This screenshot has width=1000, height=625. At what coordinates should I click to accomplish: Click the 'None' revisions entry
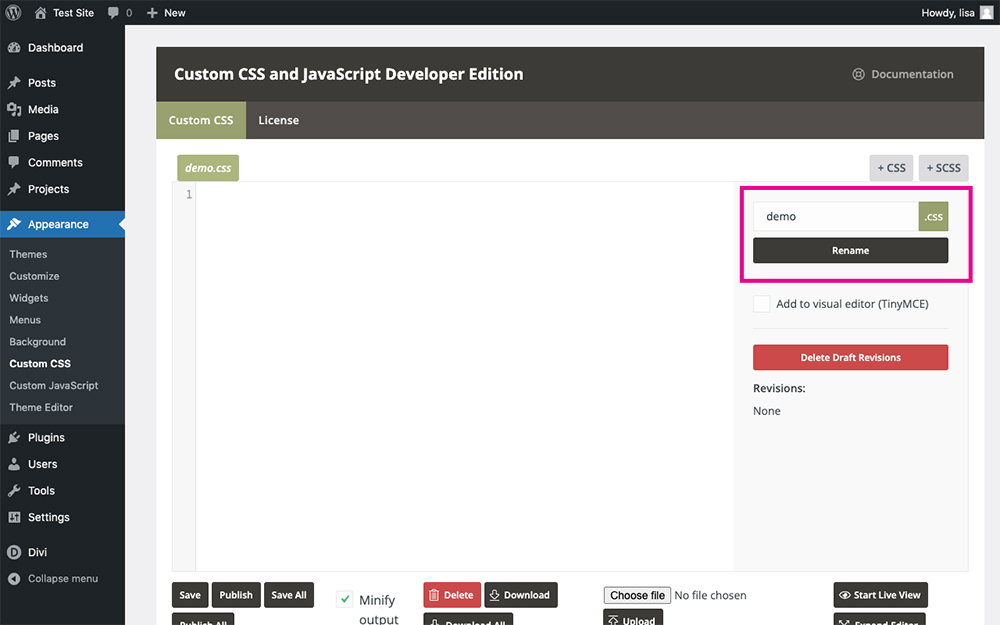[767, 411]
